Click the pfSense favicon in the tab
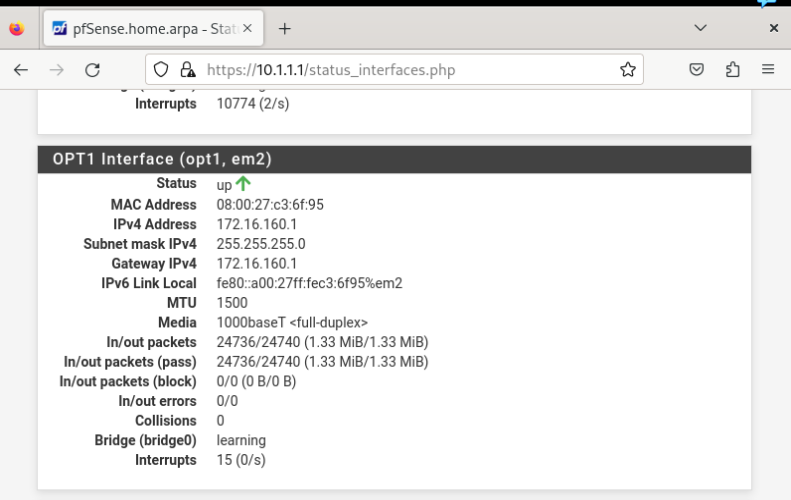Screen dimensions: 791x500 click(60, 29)
